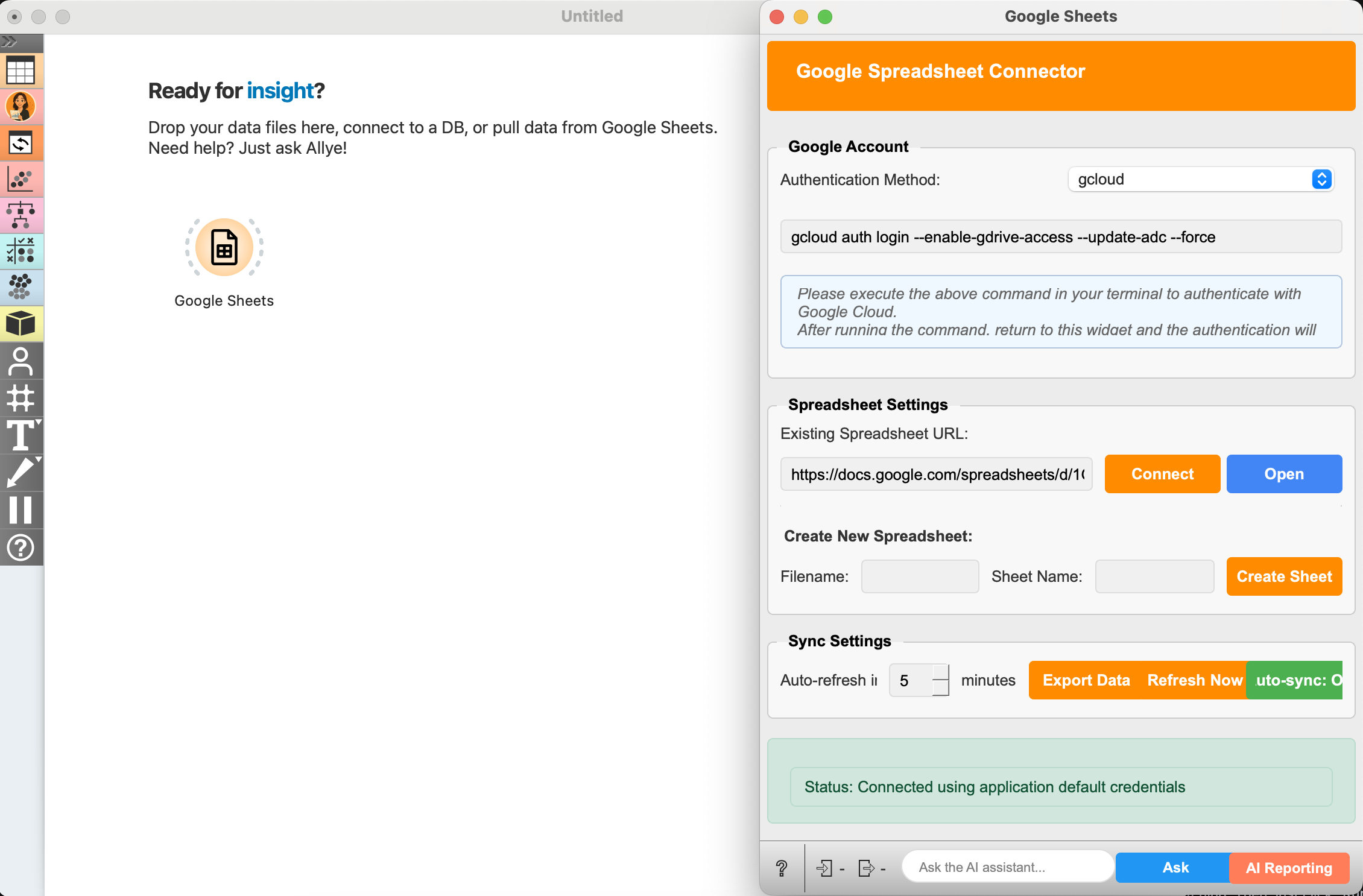Click the Existing Spreadsheet URL field
The width and height of the screenshot is (1363, 896).
(937, 475)
